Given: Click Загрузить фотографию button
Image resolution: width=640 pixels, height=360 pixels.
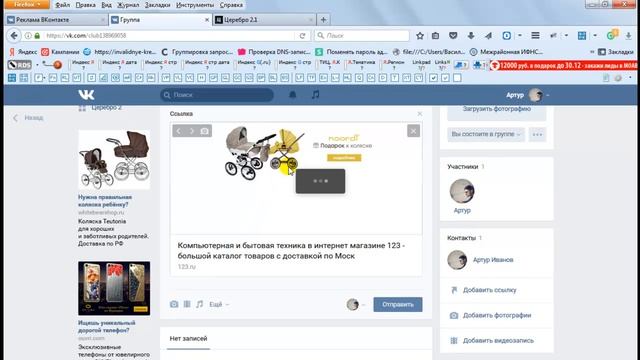Looking at the screenshot, I should [497, 109].
